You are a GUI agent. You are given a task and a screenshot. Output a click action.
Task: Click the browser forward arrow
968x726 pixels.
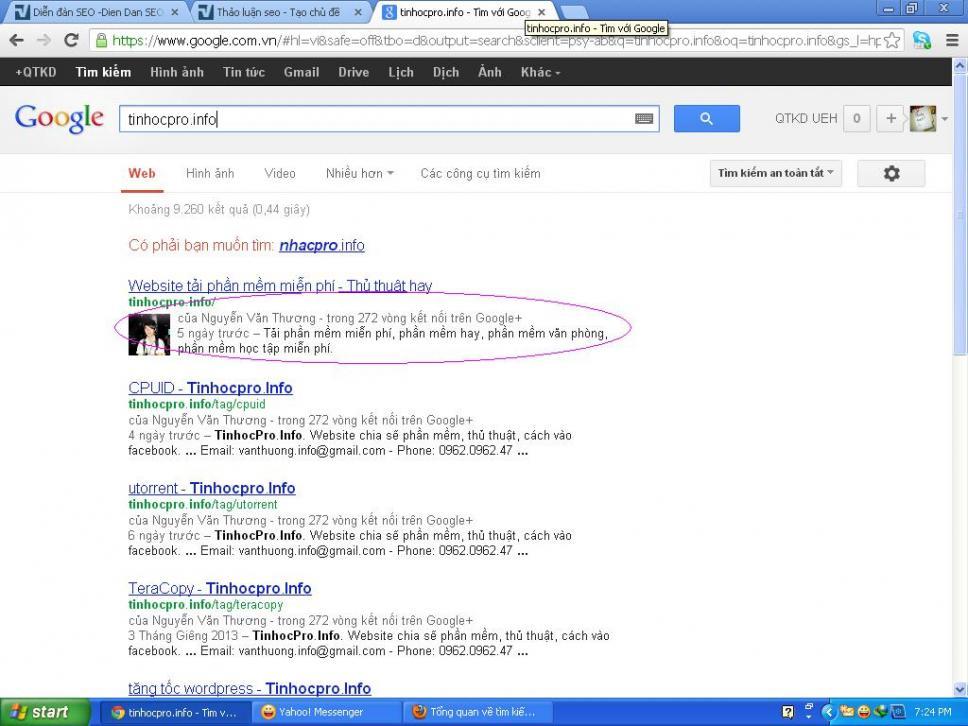(44, 41)
